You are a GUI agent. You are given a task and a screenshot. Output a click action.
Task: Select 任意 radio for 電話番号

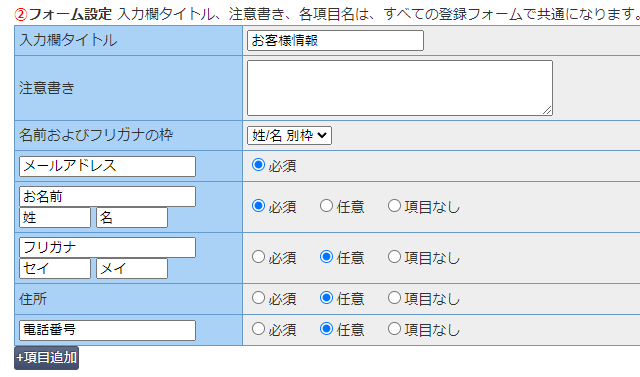(x=326, y=328)
